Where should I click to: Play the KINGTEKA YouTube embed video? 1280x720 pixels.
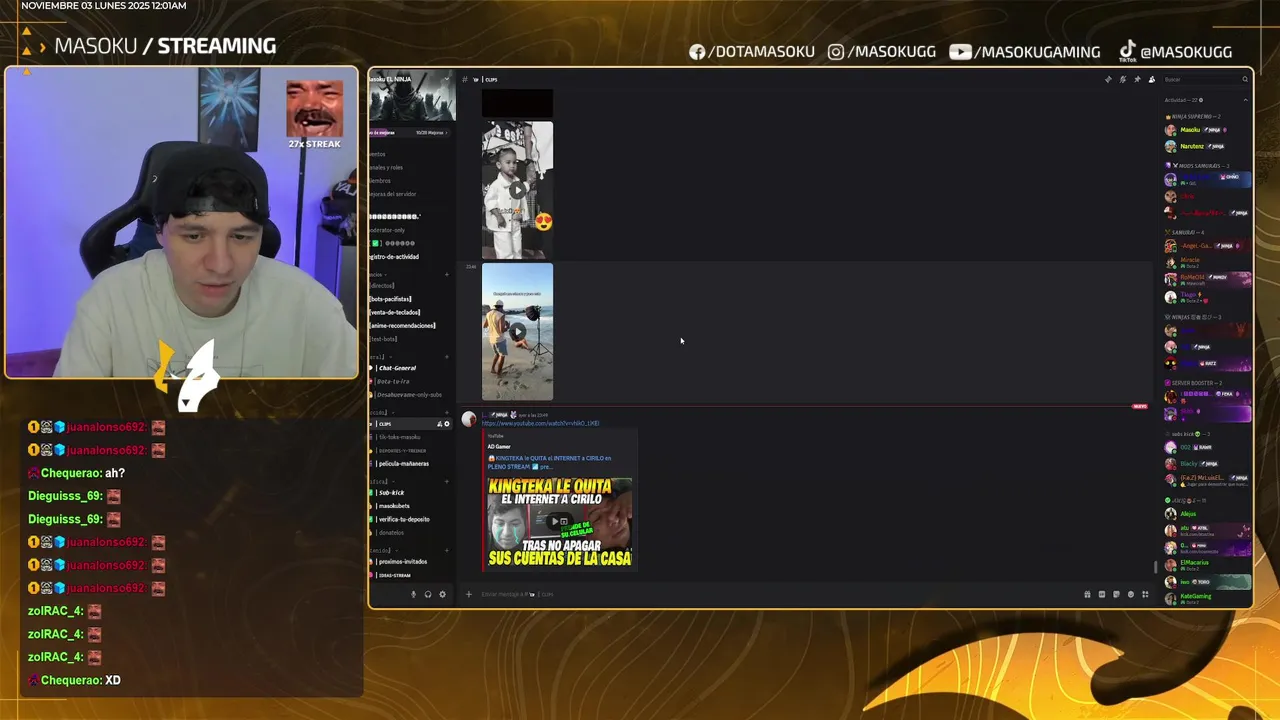[x=556, y=521]
